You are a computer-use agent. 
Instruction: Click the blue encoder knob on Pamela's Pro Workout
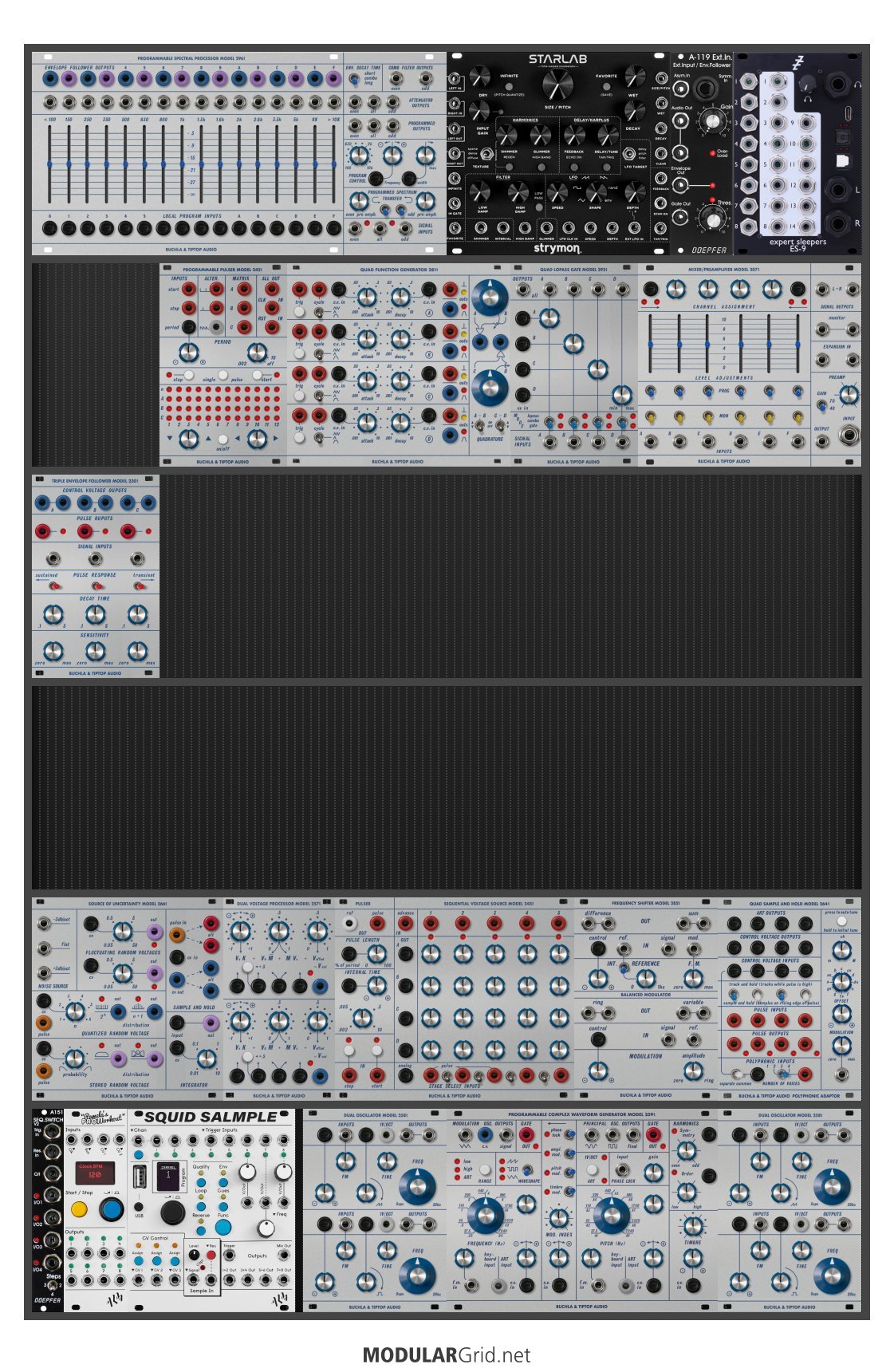point(112,1209)
